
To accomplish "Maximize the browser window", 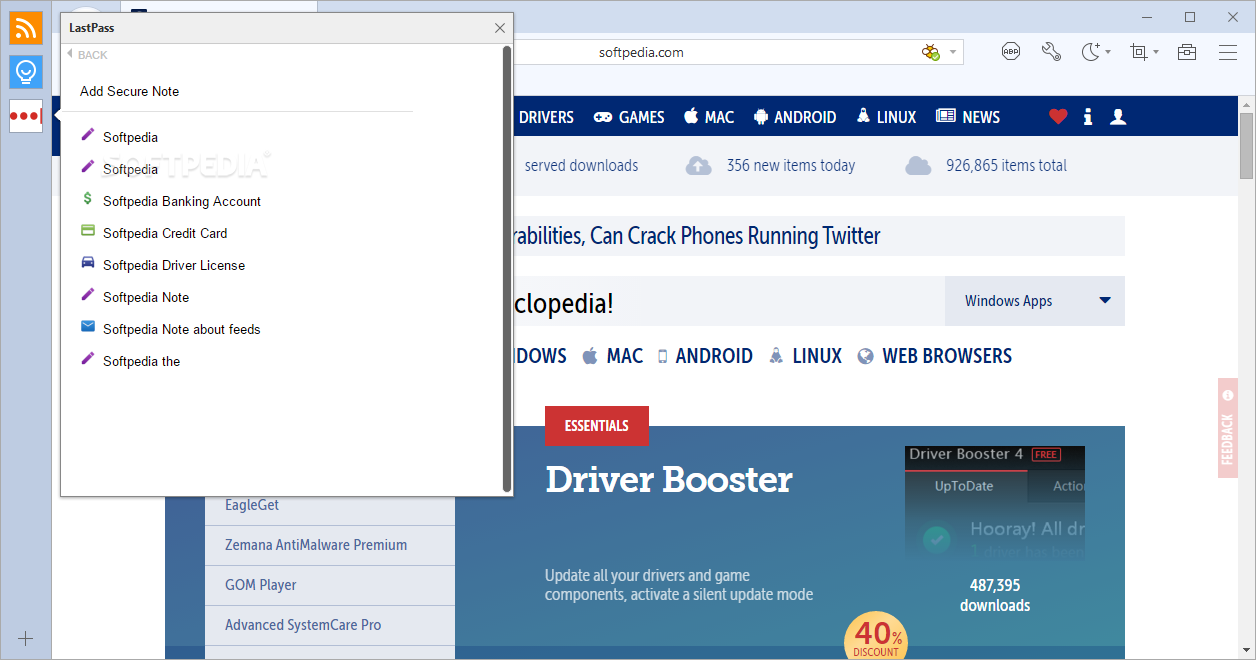I will click(1189, 17).
